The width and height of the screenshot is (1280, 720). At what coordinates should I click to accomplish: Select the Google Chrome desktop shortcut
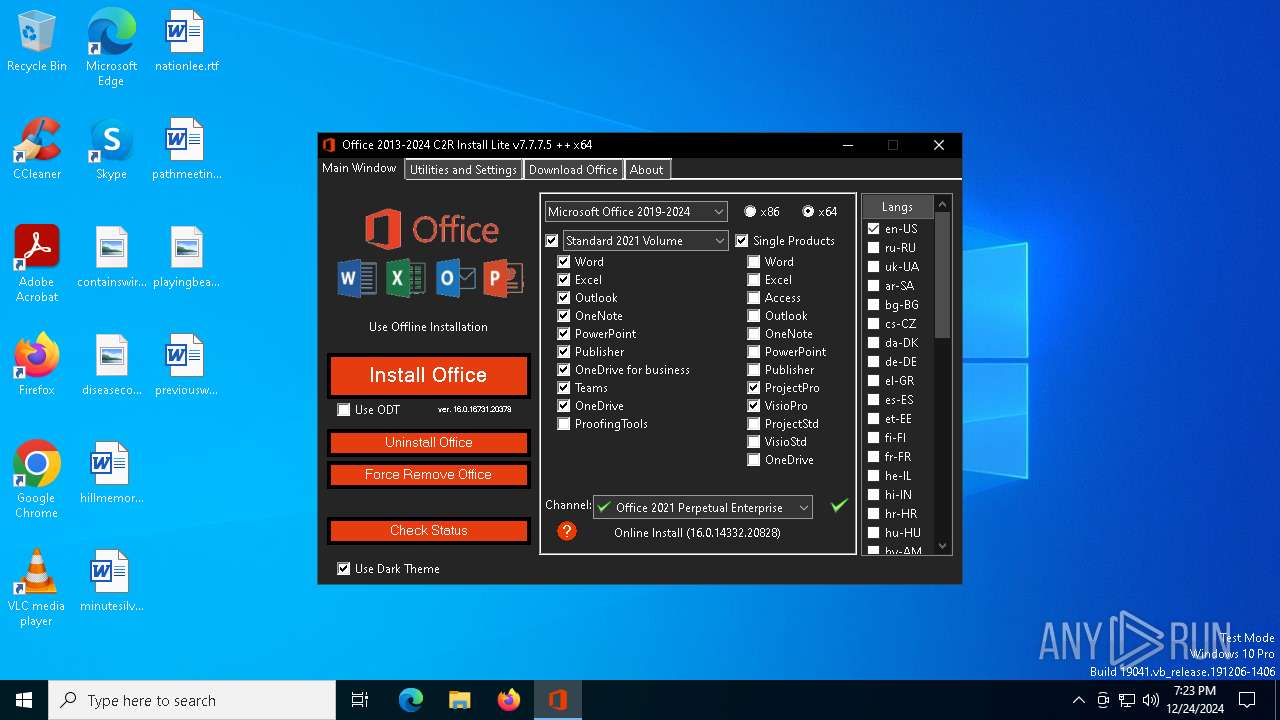pyautogui.click(x=37, y=480)
